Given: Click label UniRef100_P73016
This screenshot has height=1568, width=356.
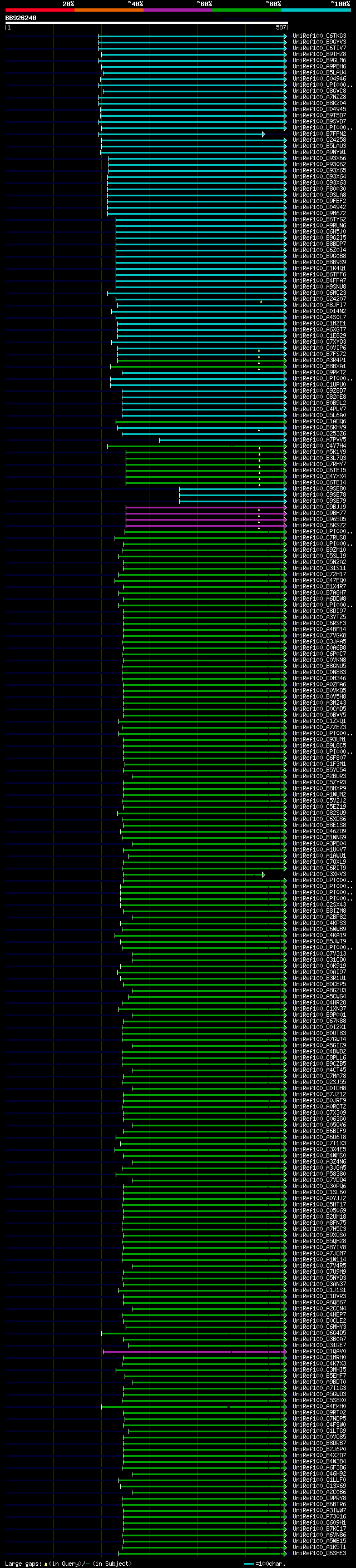Looking at the screenshot, I should pyautogui.click(x=319, y=1516).
